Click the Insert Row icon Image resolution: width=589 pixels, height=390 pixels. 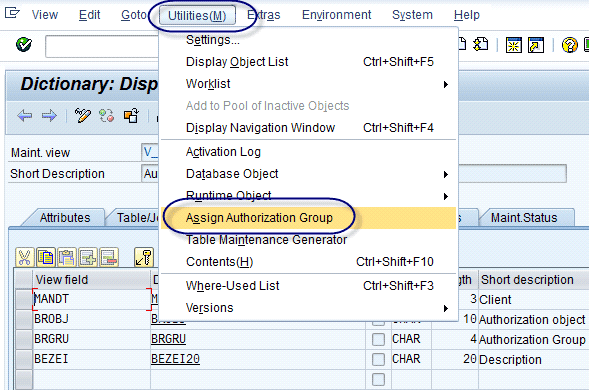coord(88,257)
